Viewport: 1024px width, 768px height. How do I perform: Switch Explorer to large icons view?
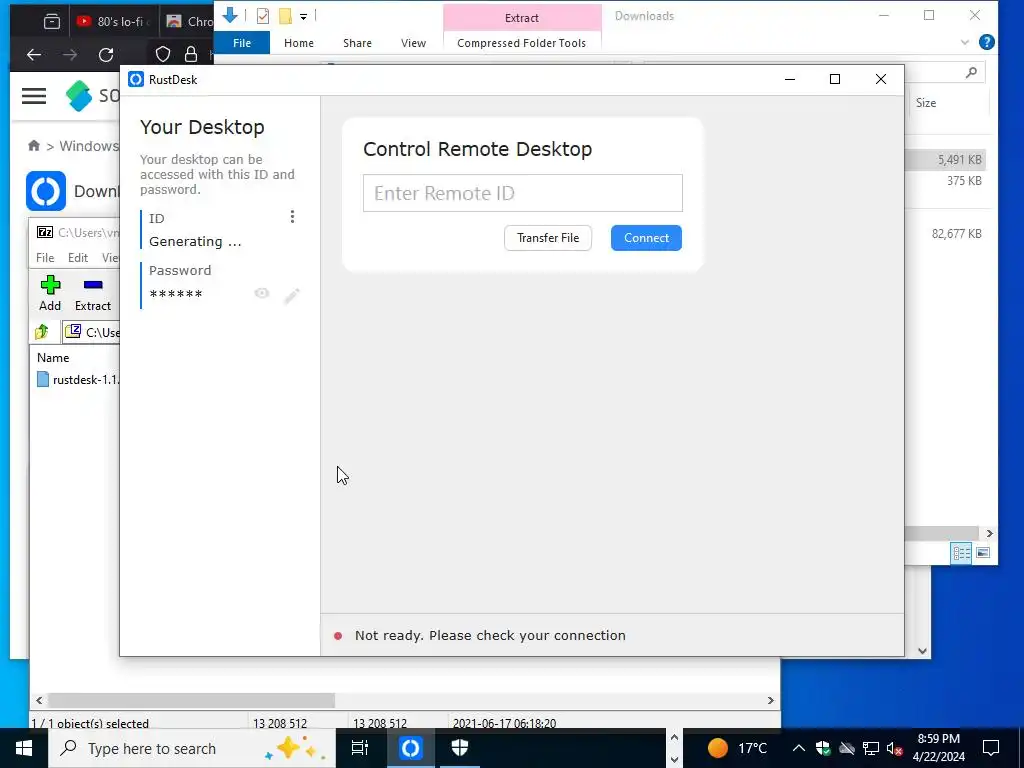pos(983,553)
